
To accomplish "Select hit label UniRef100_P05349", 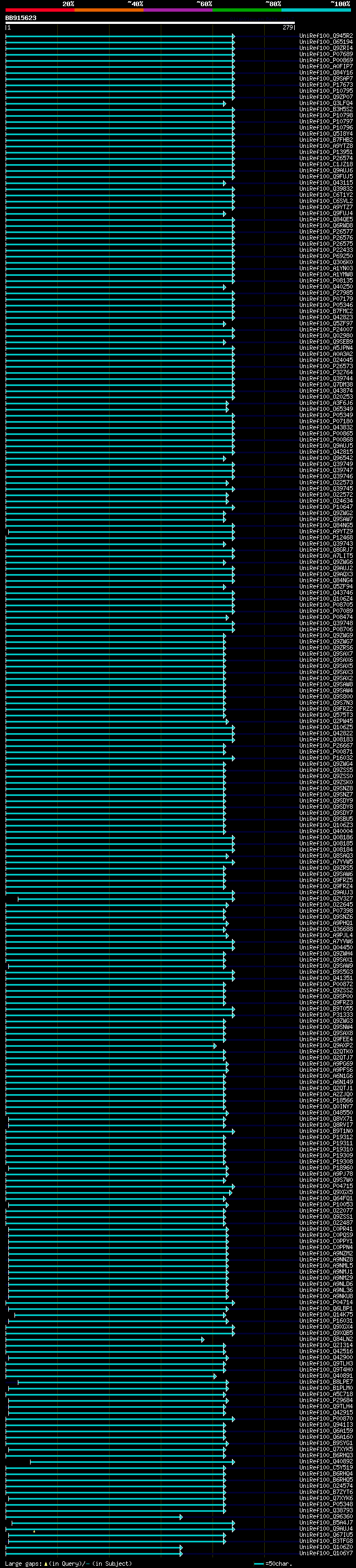I will tap(326, 415).
